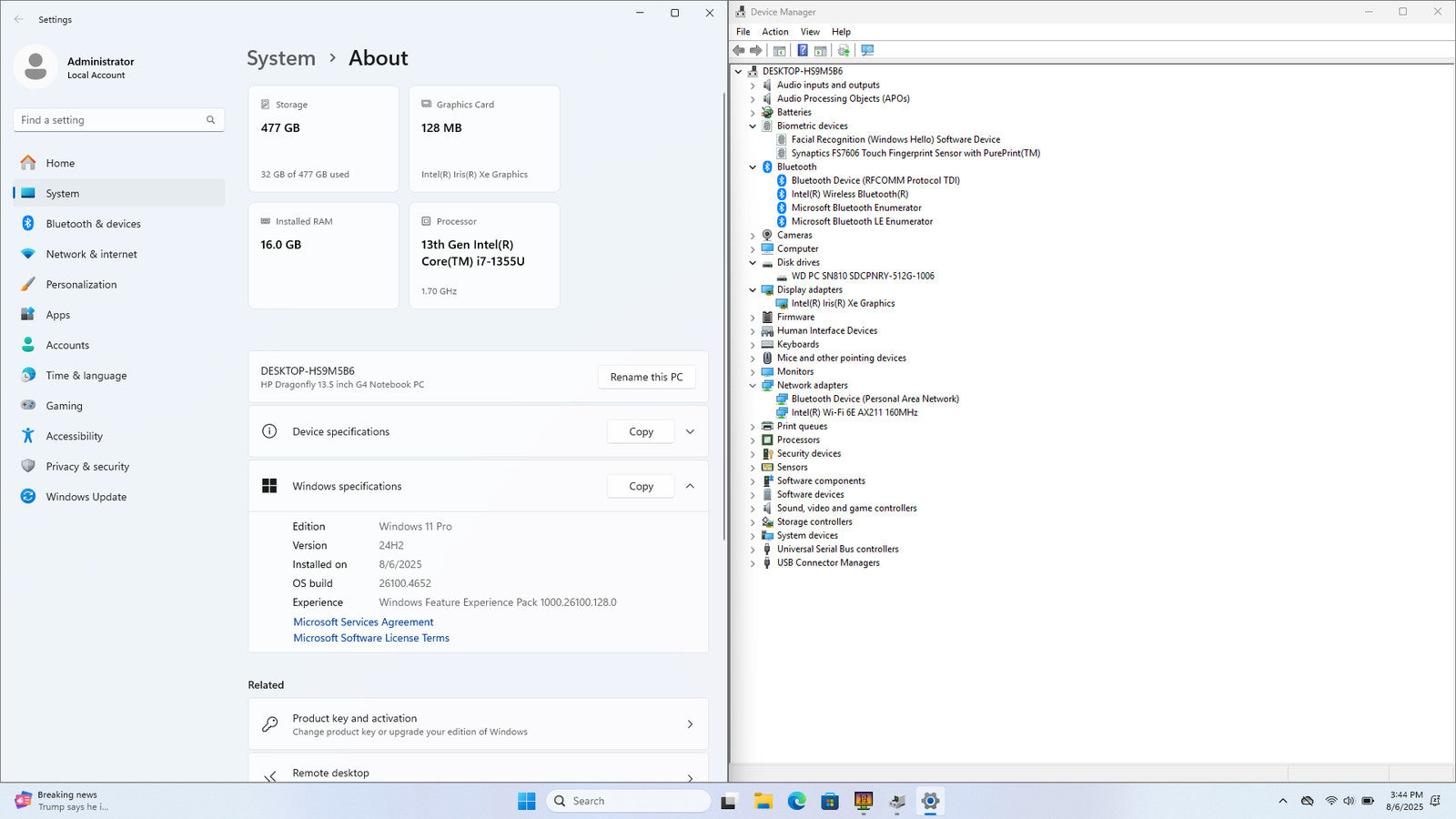Open Bluetooth & devices settings

pos(93,224)
